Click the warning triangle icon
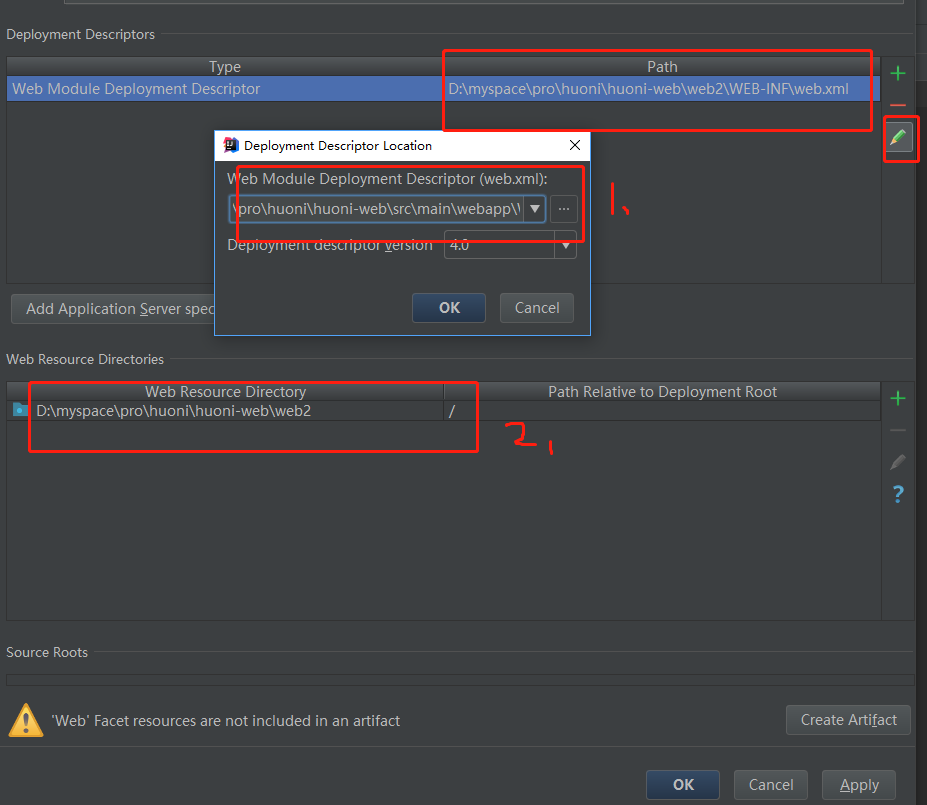This screenshot has height=805, width=927. pyautogui.click(x=25, y=720)
